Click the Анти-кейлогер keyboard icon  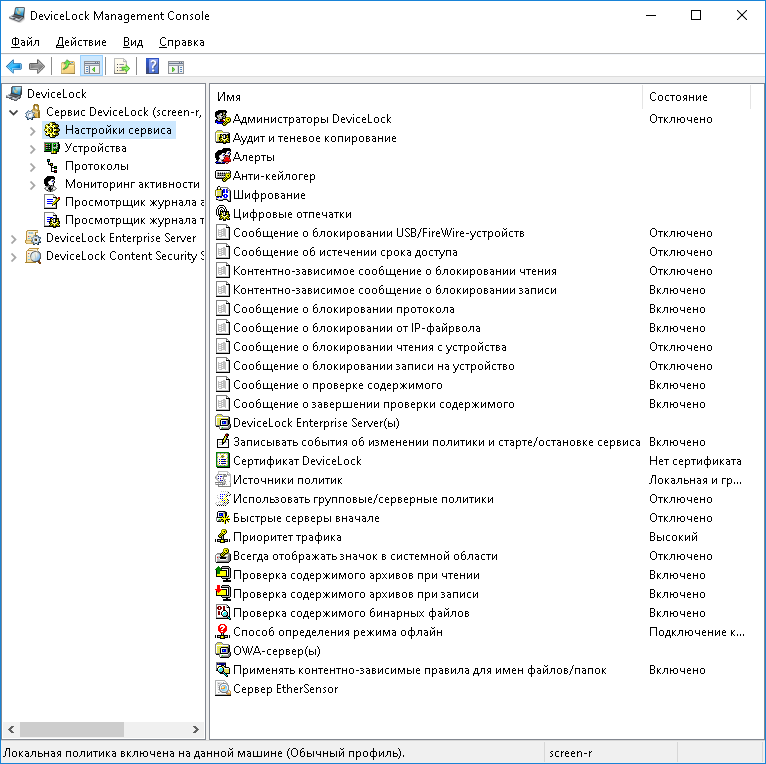pos(223,175)
